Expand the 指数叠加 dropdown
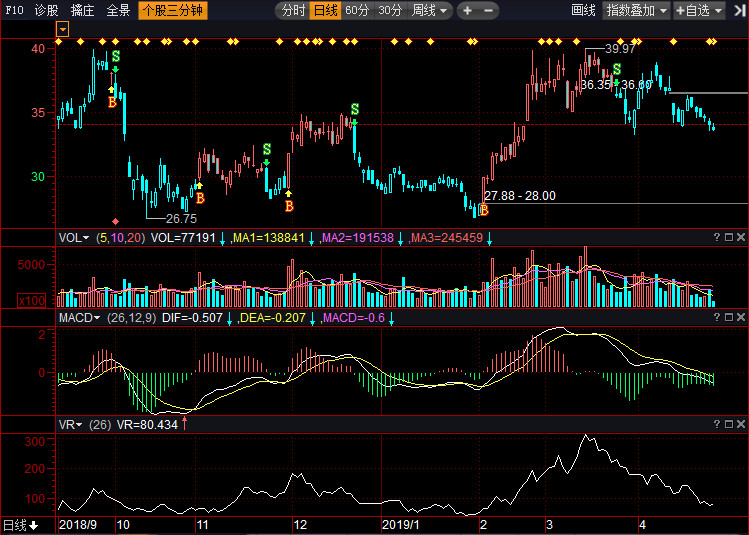749x535 pixels. point(636,10)
